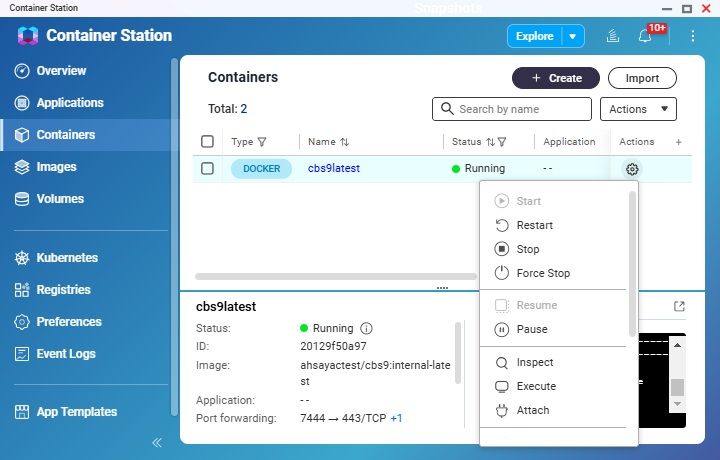
Task: Click the Running status info icon
Action: 366,328
